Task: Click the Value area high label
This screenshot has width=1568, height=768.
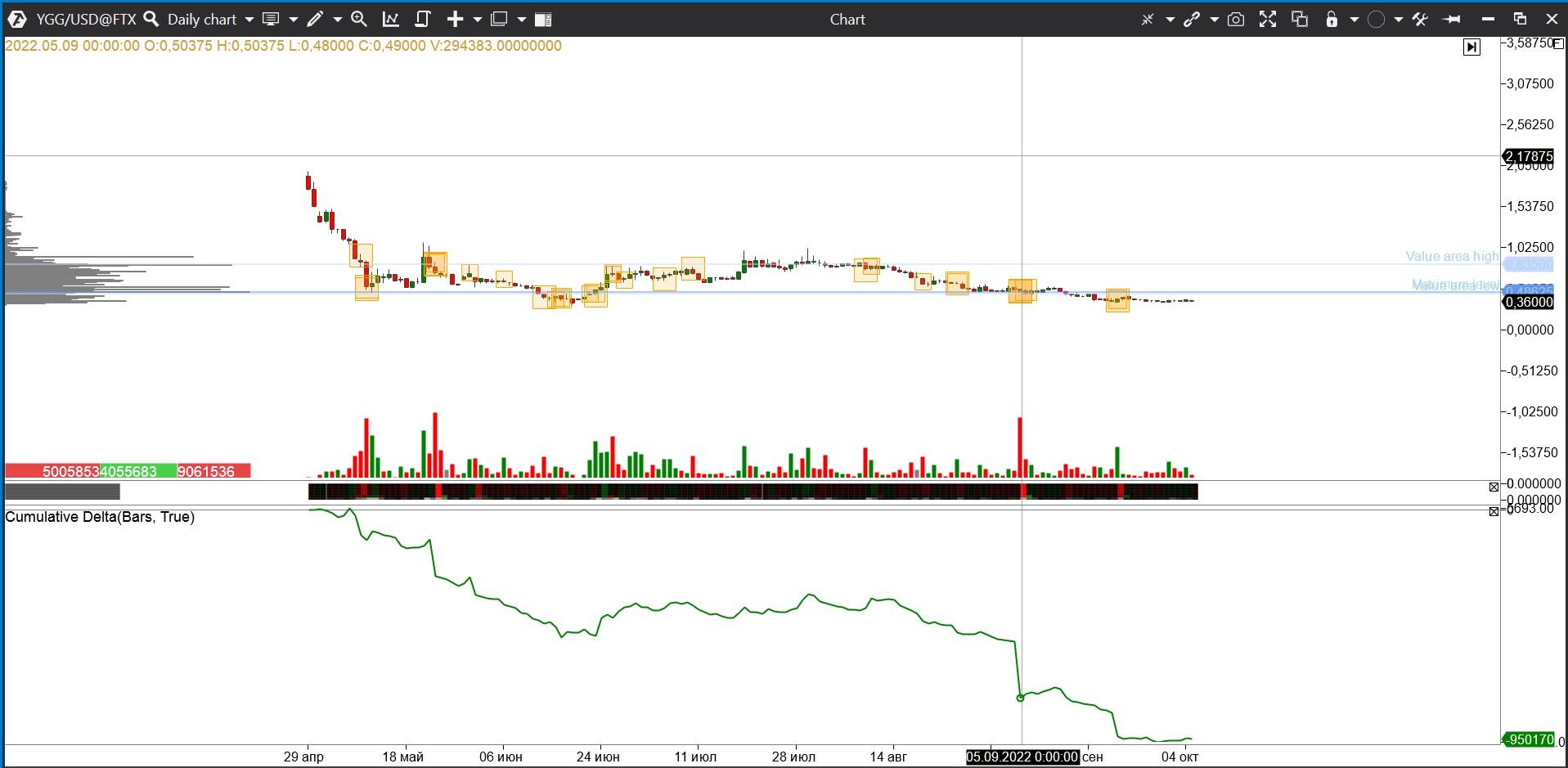Action: point(1452,257)
